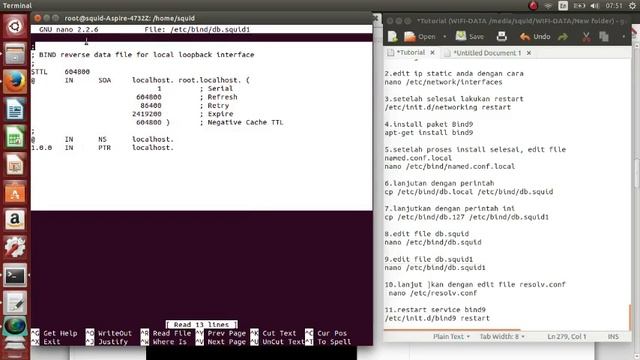Print the document from gedit toolbar

point(502,37)
